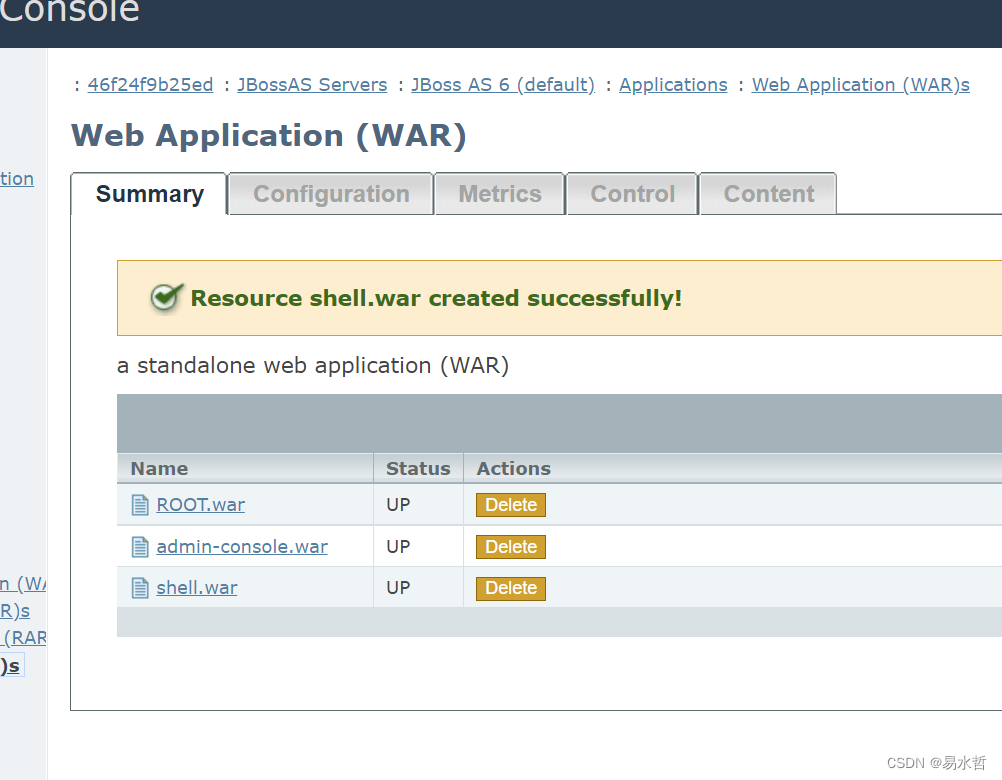This screenshot has width=1002, height=780.
Task: Switch to the Summary tab
Action: pyautogui.click(x=150, y=194)
